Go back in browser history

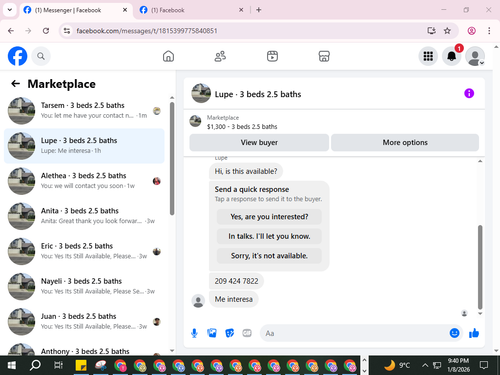11,31
